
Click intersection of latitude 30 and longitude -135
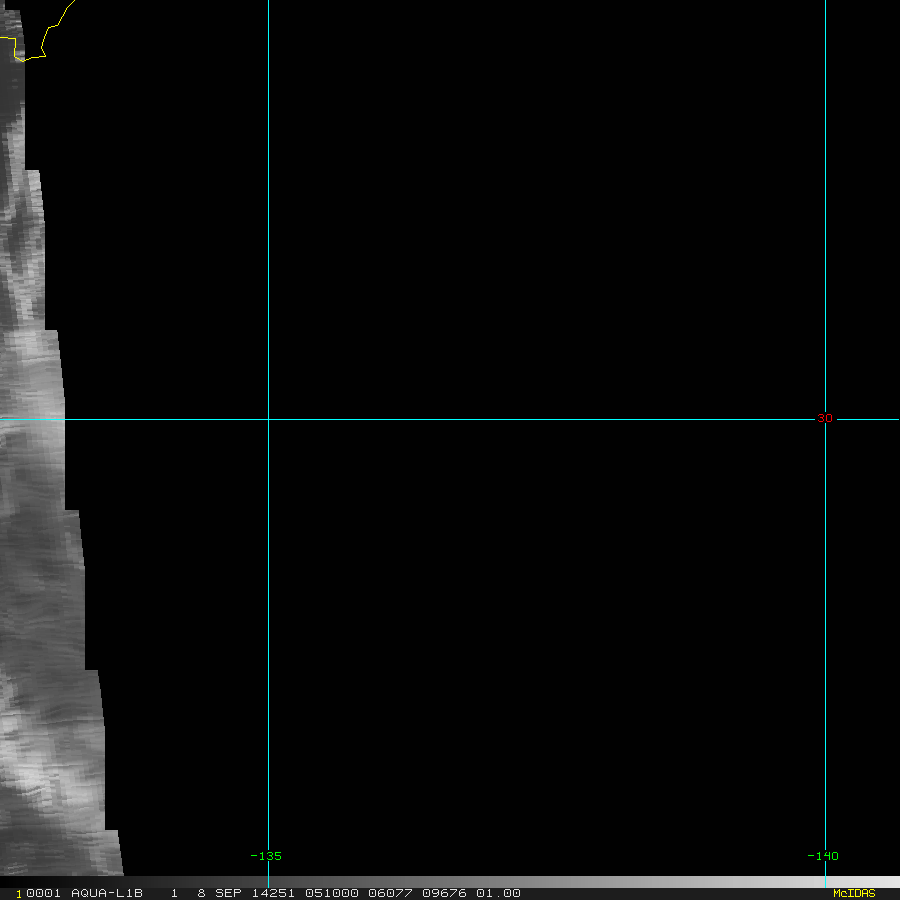269,420
